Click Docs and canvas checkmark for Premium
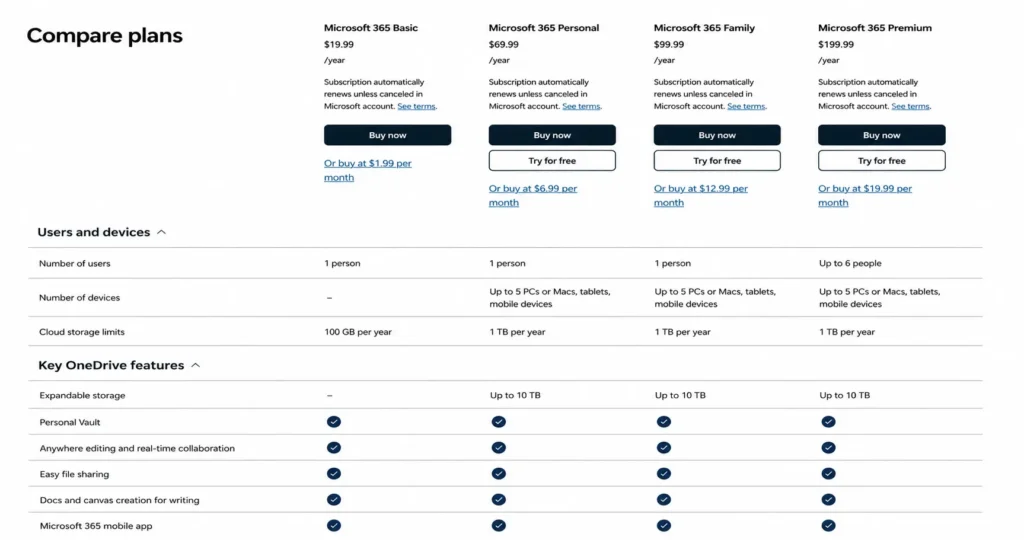The width and height of the screenshot is (1024, 540). 828,500
